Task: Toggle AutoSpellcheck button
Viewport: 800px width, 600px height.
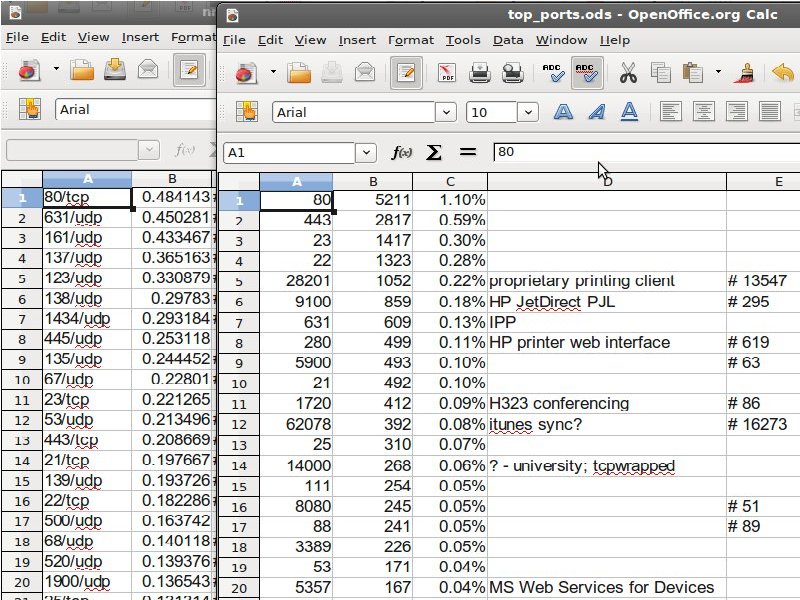Action: pos(587,73)
